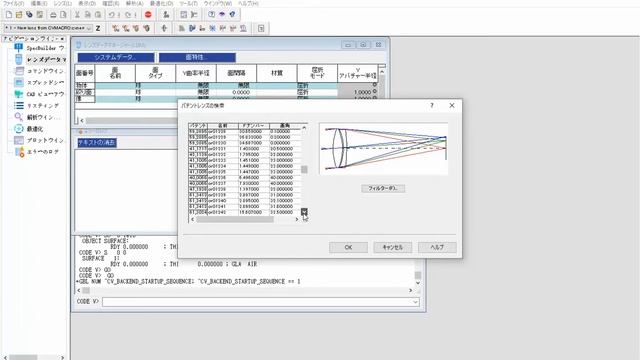Click the 面番号 column header
Screen dimensions: 640x360
pos(85,73)
